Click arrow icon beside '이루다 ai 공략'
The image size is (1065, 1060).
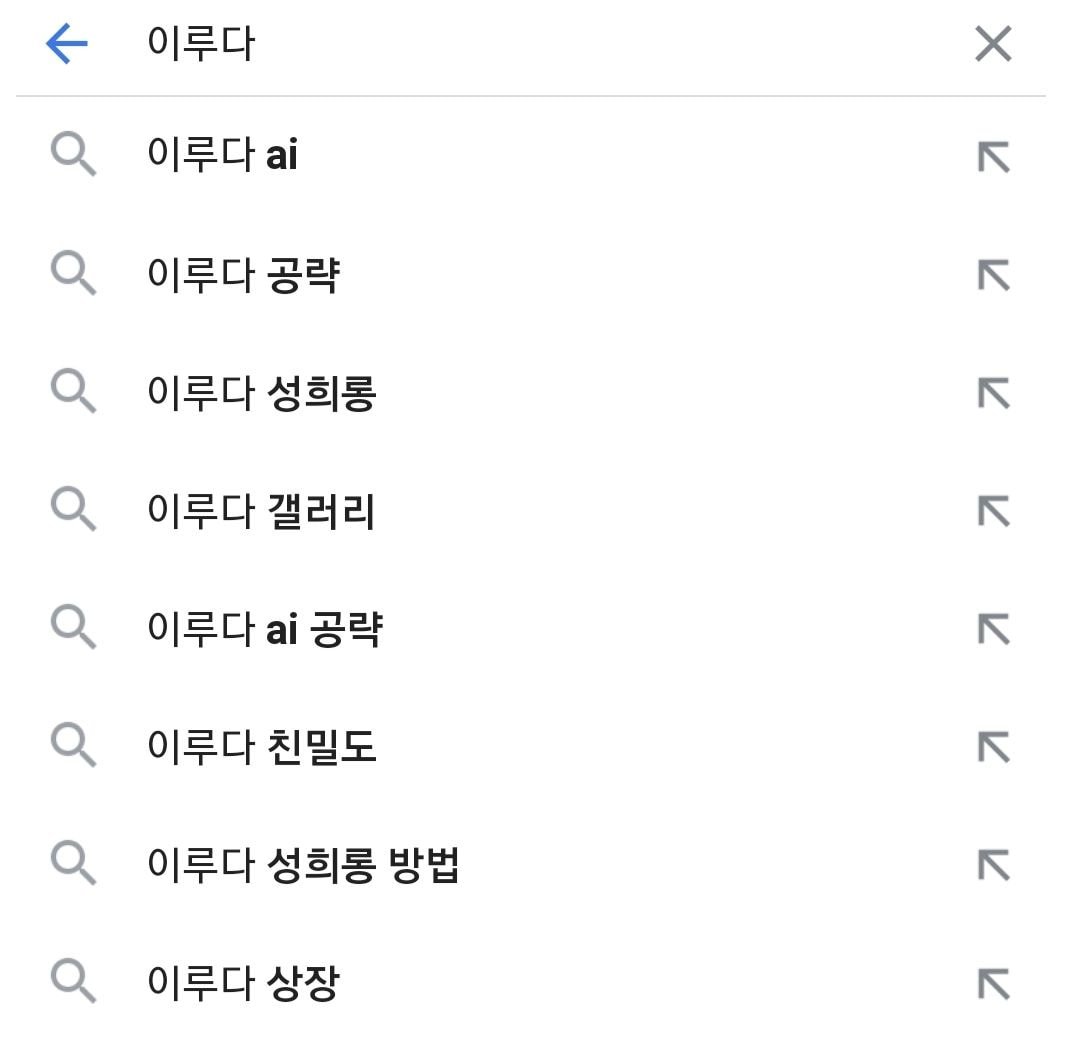[993, 630]
